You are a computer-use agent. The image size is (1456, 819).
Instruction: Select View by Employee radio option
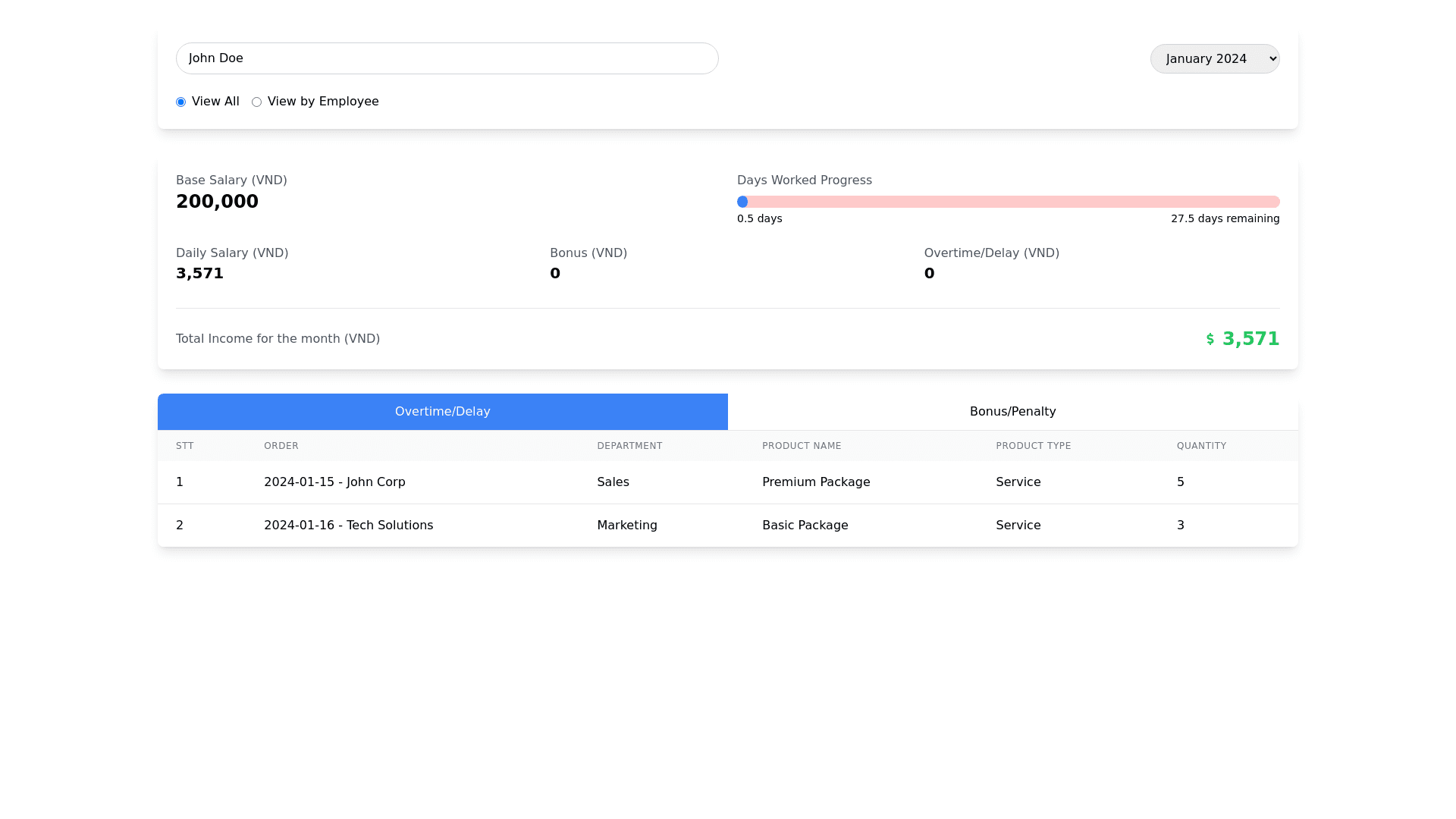(x=256, y=102)
